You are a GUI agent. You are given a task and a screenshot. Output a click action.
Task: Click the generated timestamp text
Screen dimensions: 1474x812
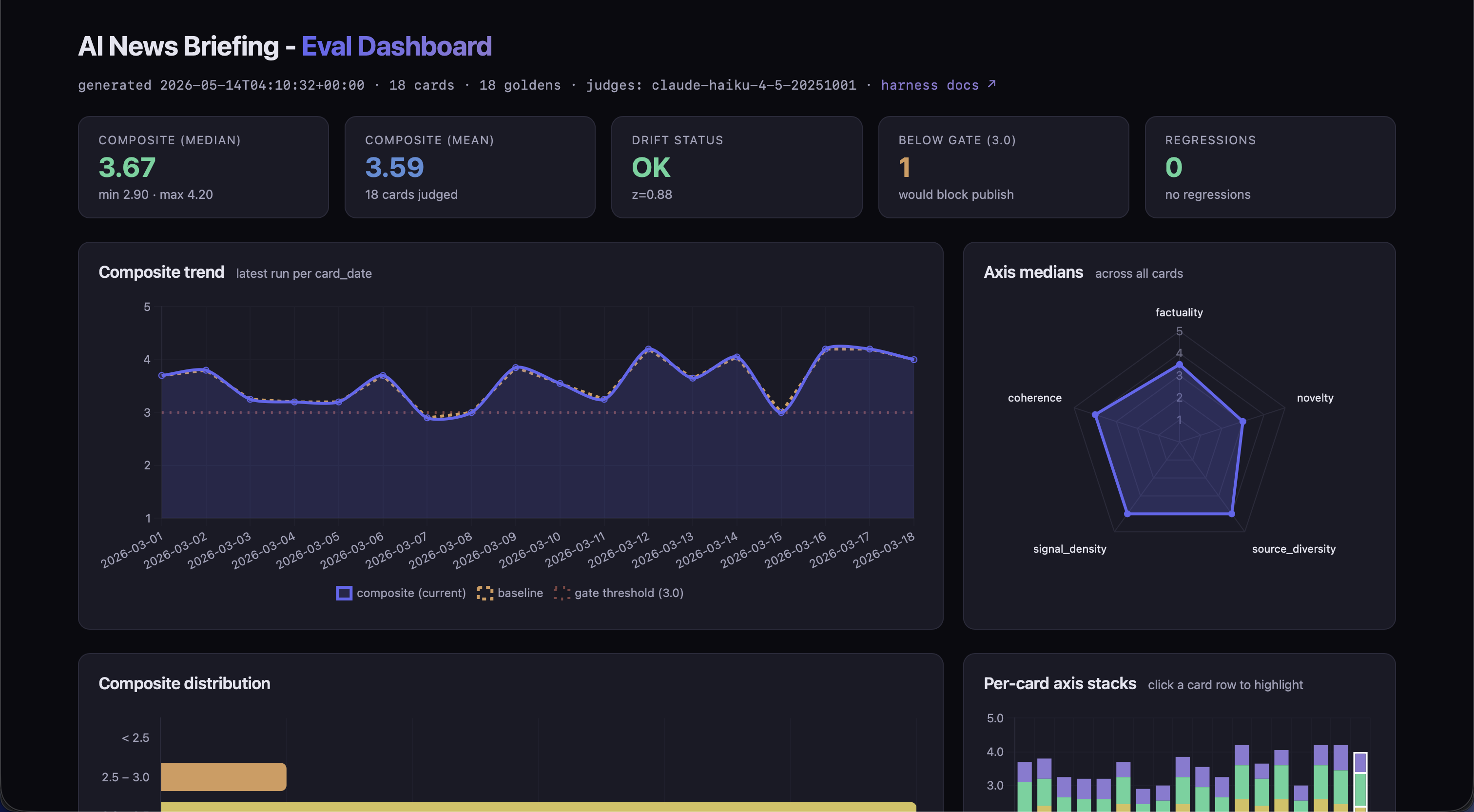[x=221, y=85]
